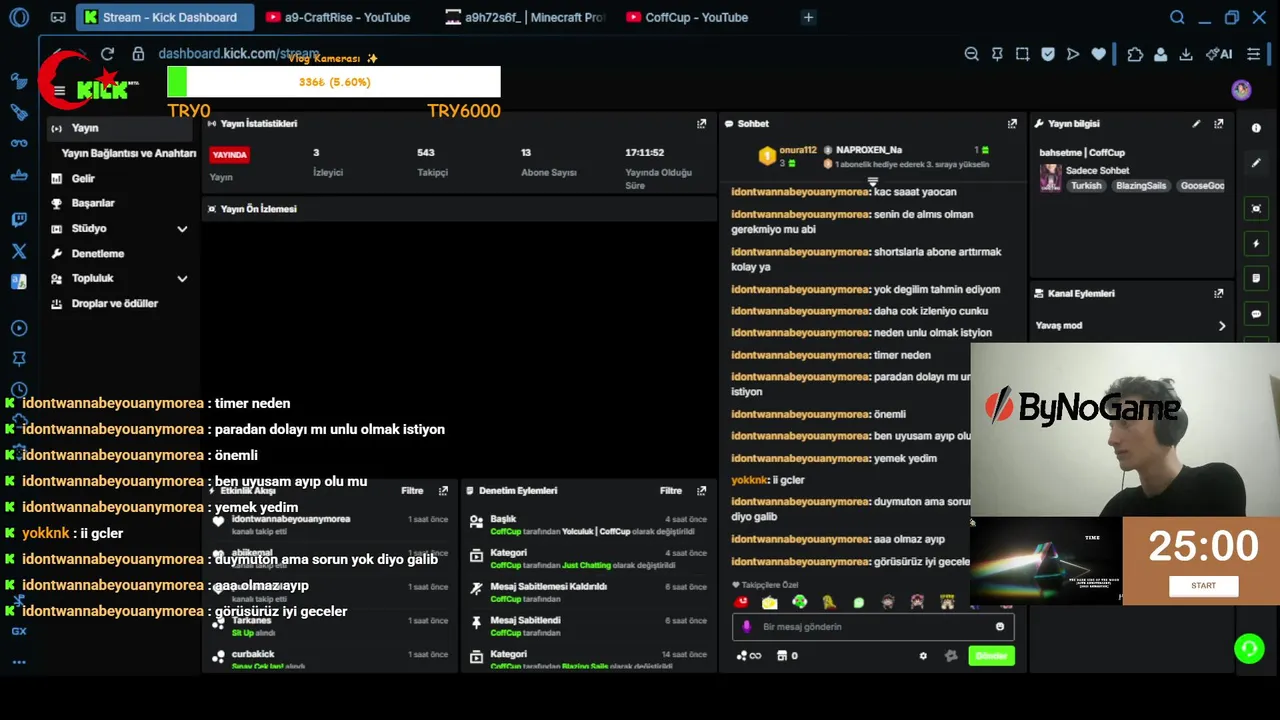1280x720 pixels.
Task: Pop out Denetim Eylemleri panel
Action: 701,491
